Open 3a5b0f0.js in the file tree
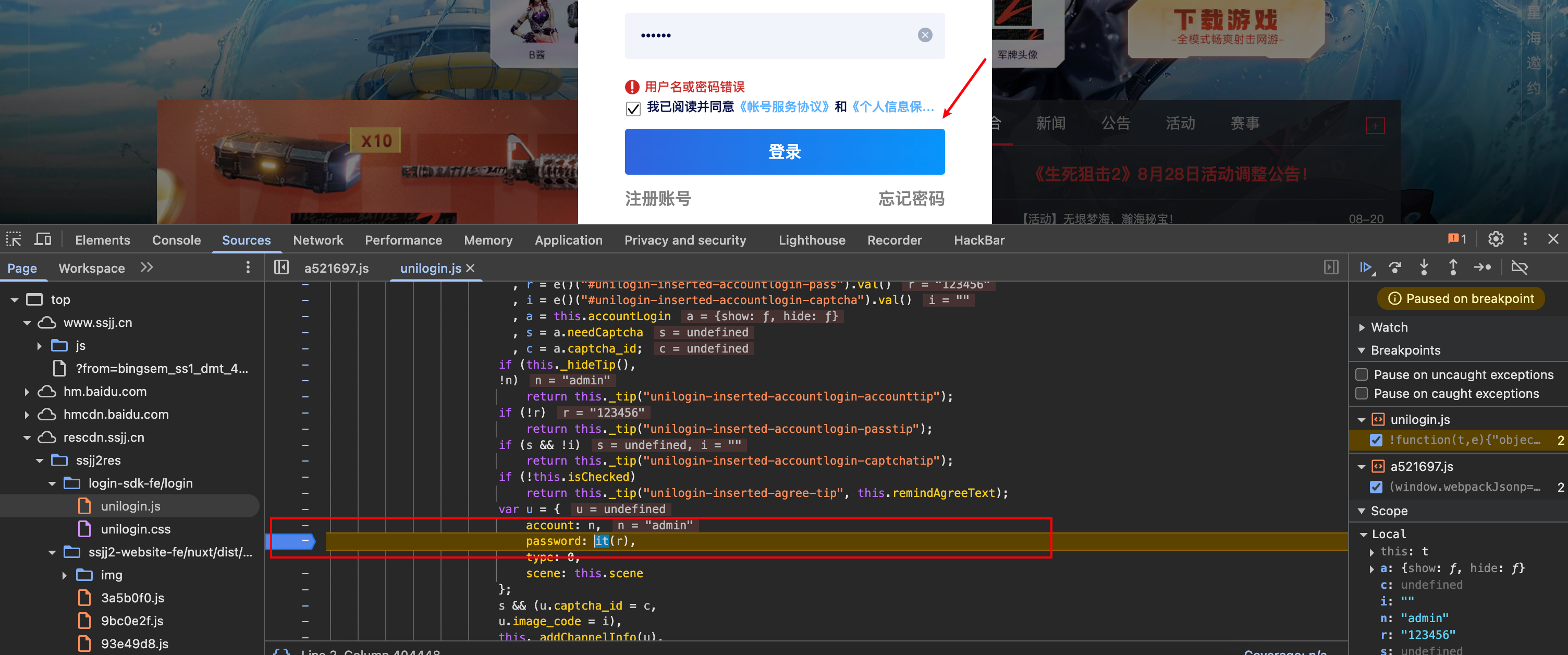The width and height of the screenshot is (1568, 655). 132,598
